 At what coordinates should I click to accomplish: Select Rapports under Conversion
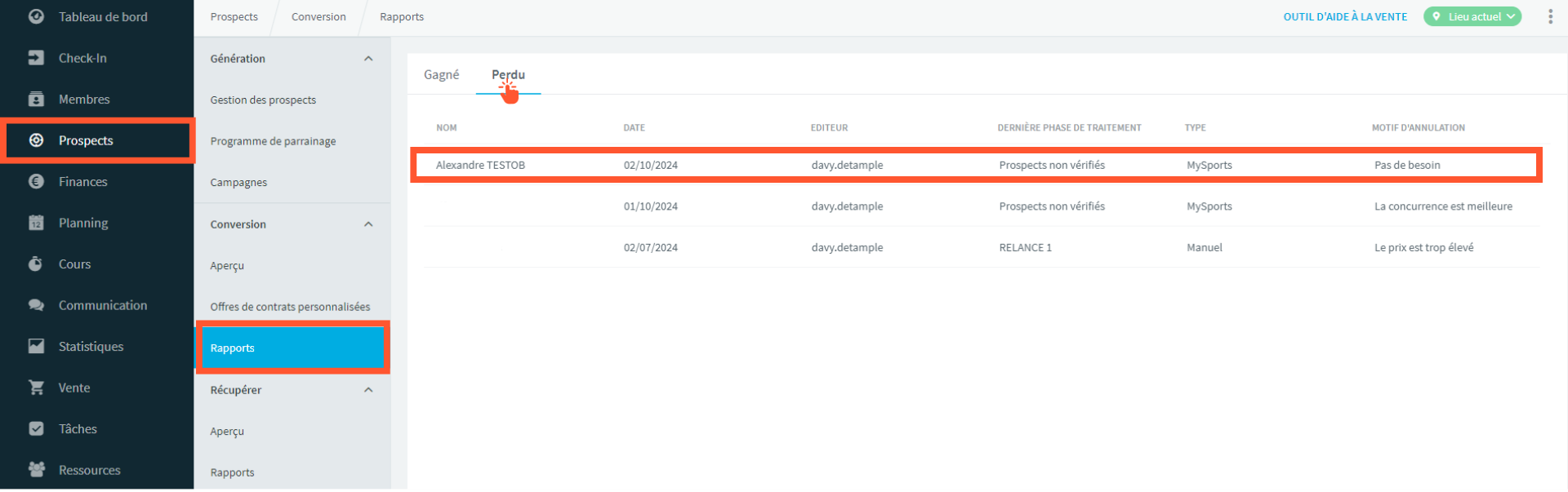pos(292,348)
